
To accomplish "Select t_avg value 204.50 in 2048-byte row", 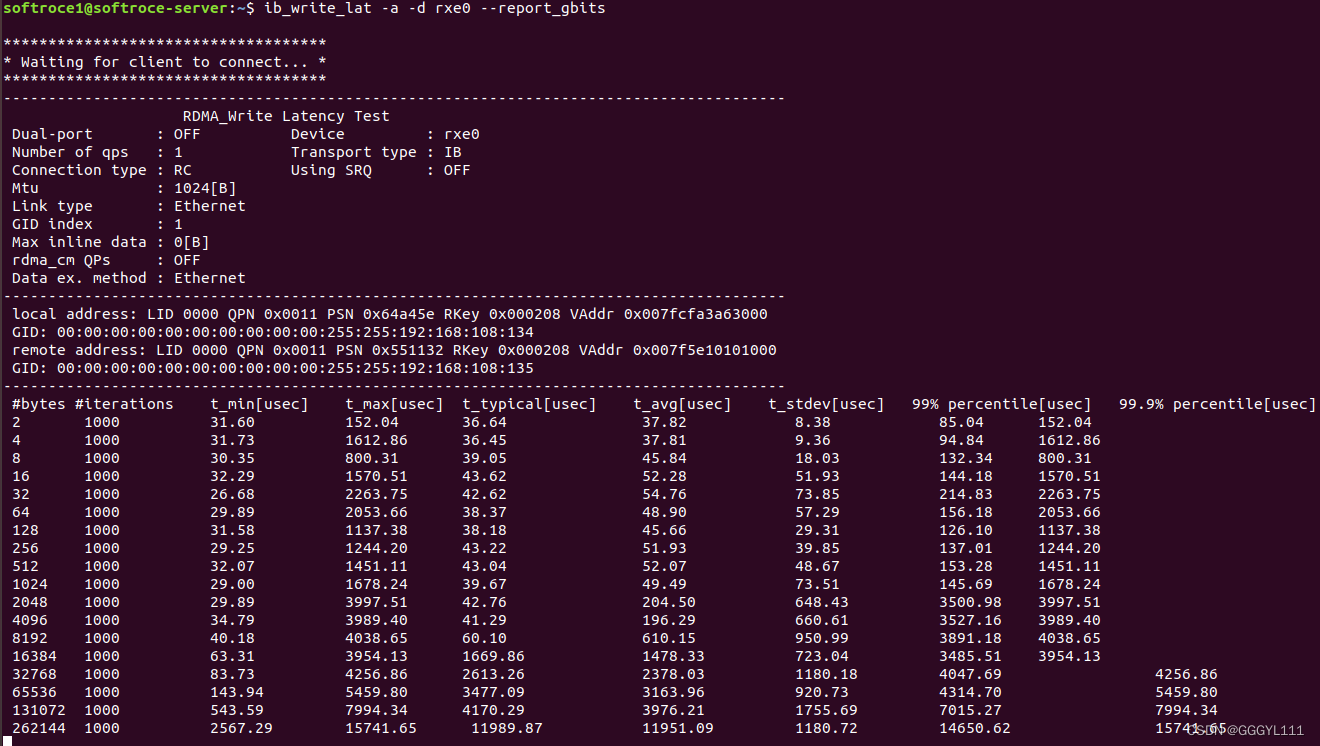I will click(x=669, y=602).
